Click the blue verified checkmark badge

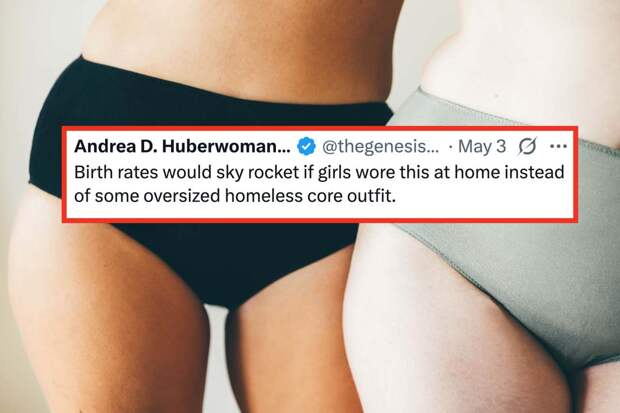click(x=306, y=146)
